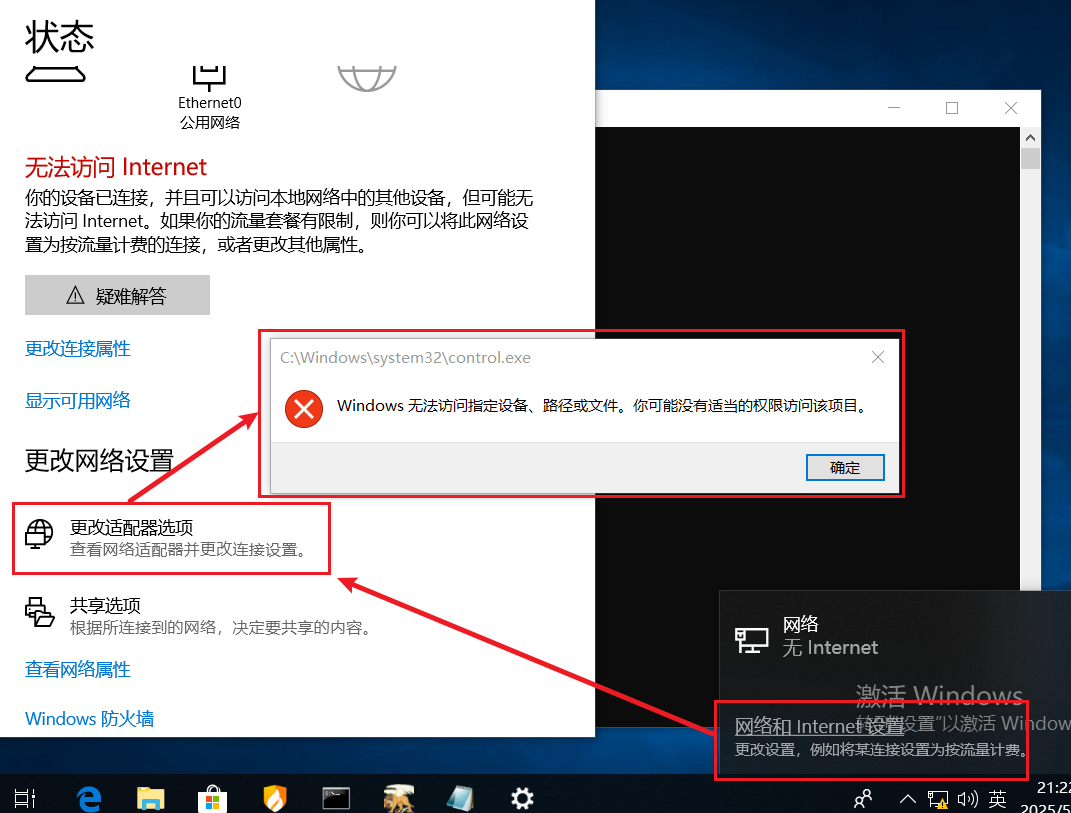
Task: Open 更改连接属性 link
Action: pyautogui.click(x=77, y=348)
